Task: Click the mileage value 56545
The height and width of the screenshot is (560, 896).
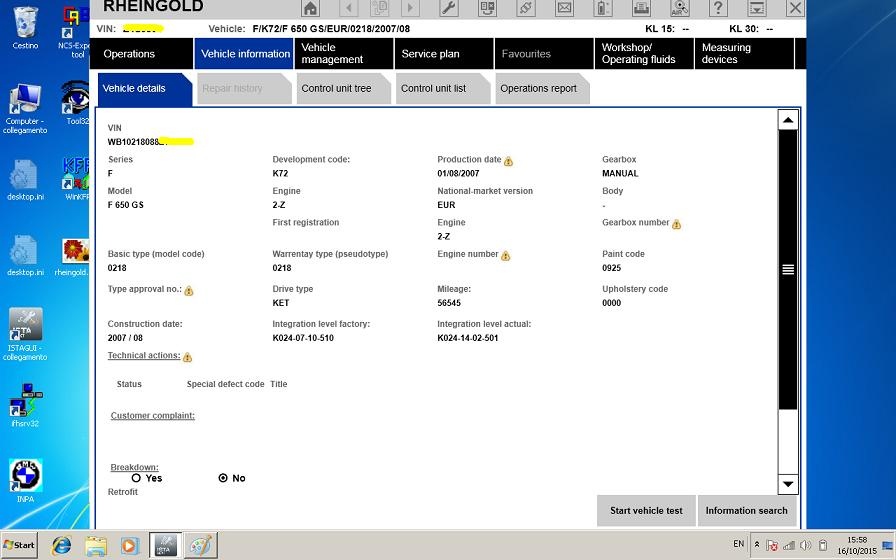Action: click(x=449, y=303)
